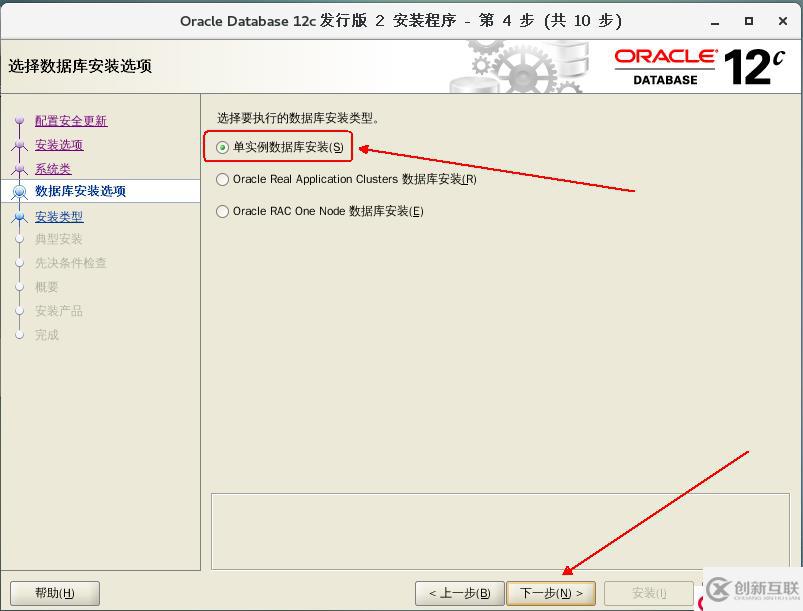This screenshot has height=611, width=803.
Task: Click the disabled 安装(I) button
Action: click(x=649, y=593)
